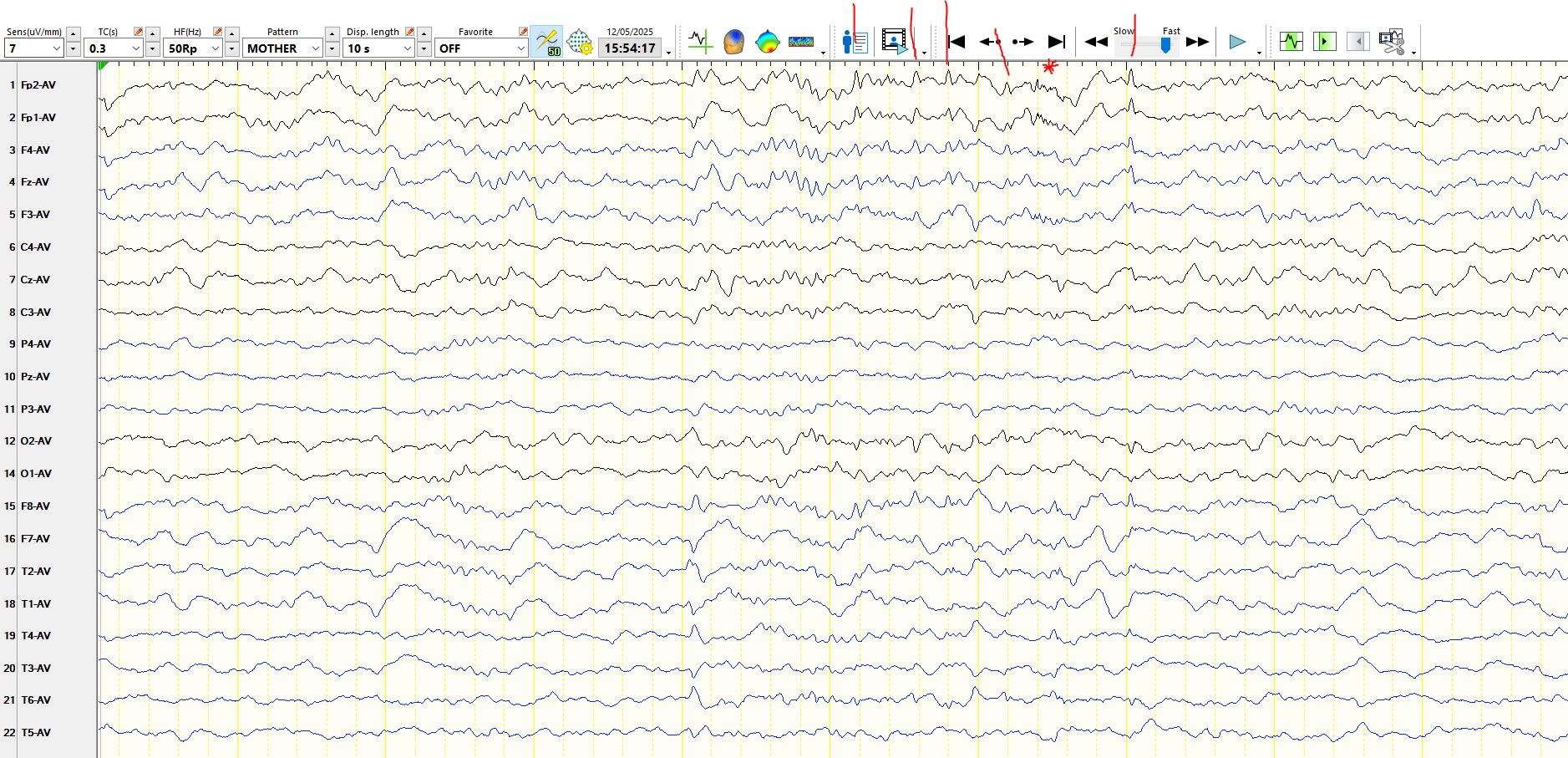
Task: Open the spectrogram trend view
Action: point(801,41)
